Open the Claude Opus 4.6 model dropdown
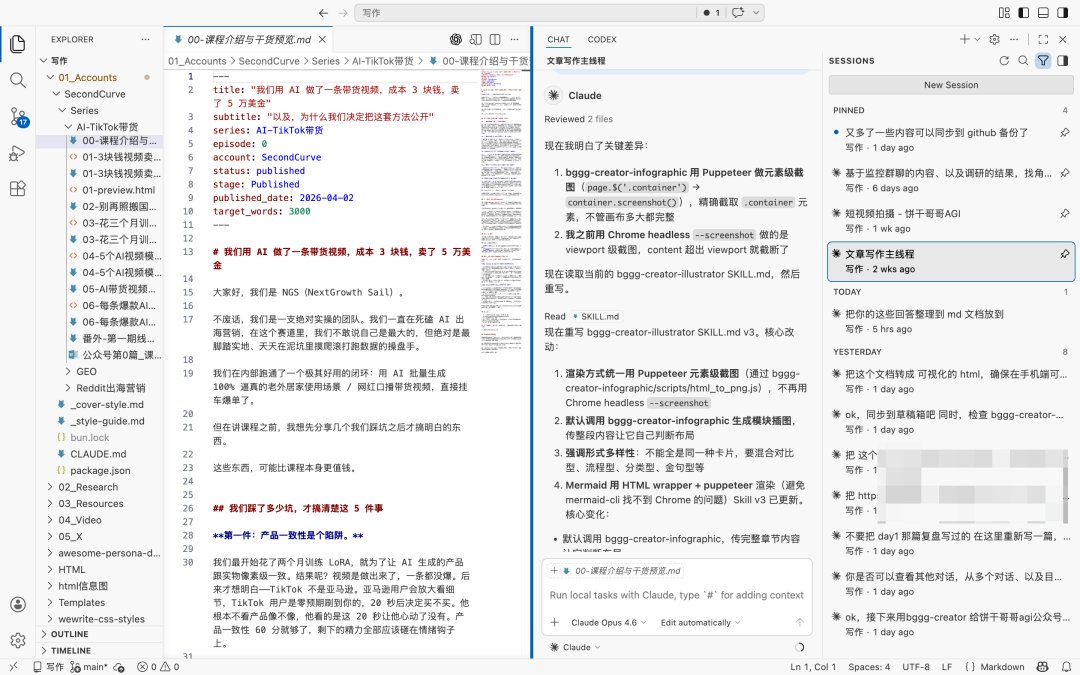This screenshot has height=675, width=1080. tap(608, 623)
